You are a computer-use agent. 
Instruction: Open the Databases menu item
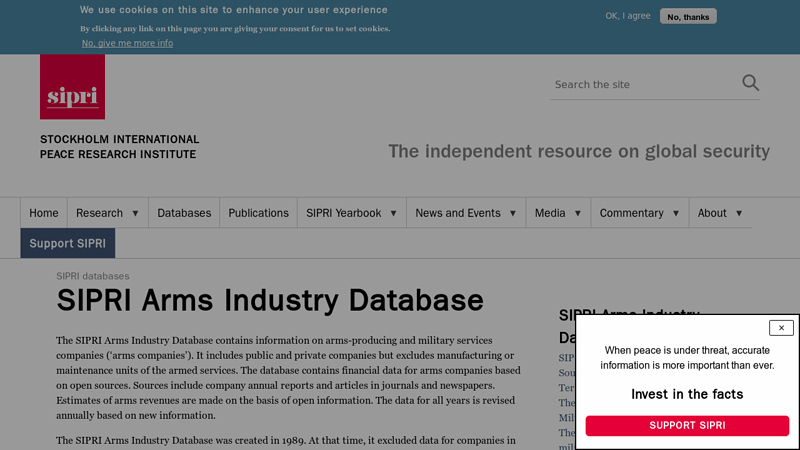pos(184,213)
